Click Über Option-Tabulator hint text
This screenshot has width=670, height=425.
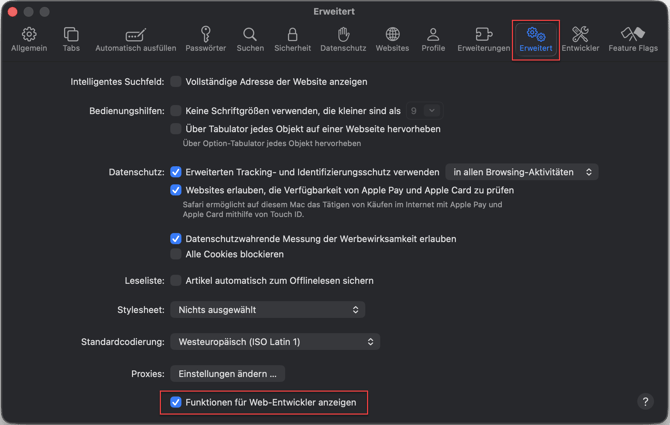[272, 144]
